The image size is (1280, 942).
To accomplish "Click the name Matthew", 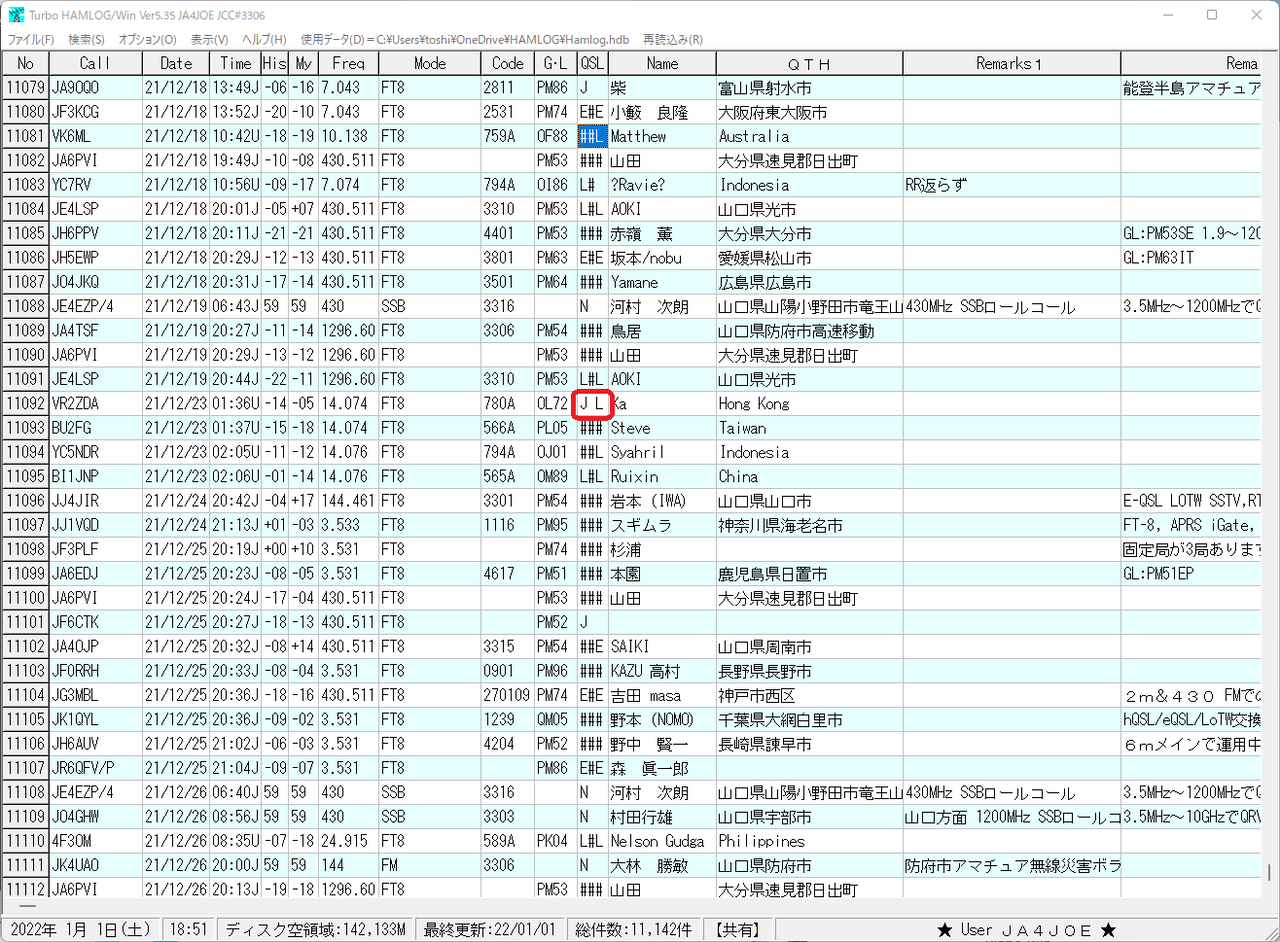I will tap(638, 136).
